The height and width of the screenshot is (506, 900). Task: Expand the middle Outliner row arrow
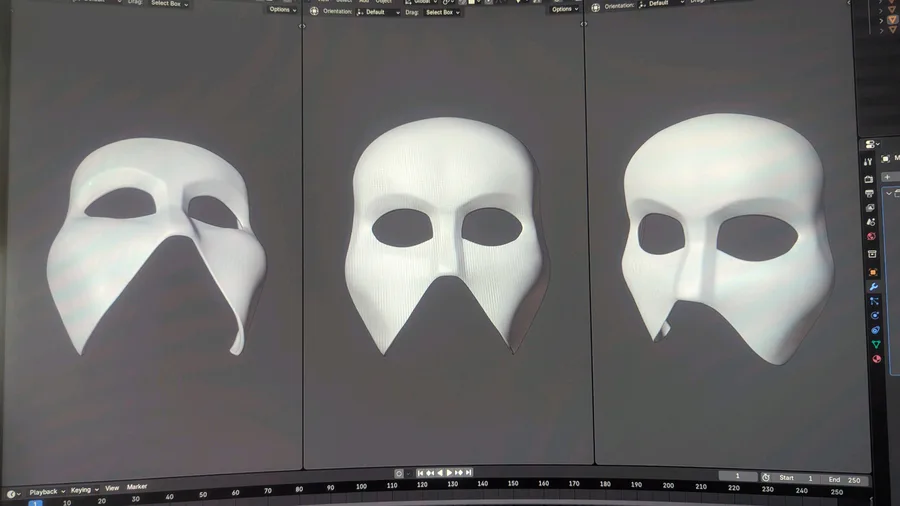(x=881, y=20)
